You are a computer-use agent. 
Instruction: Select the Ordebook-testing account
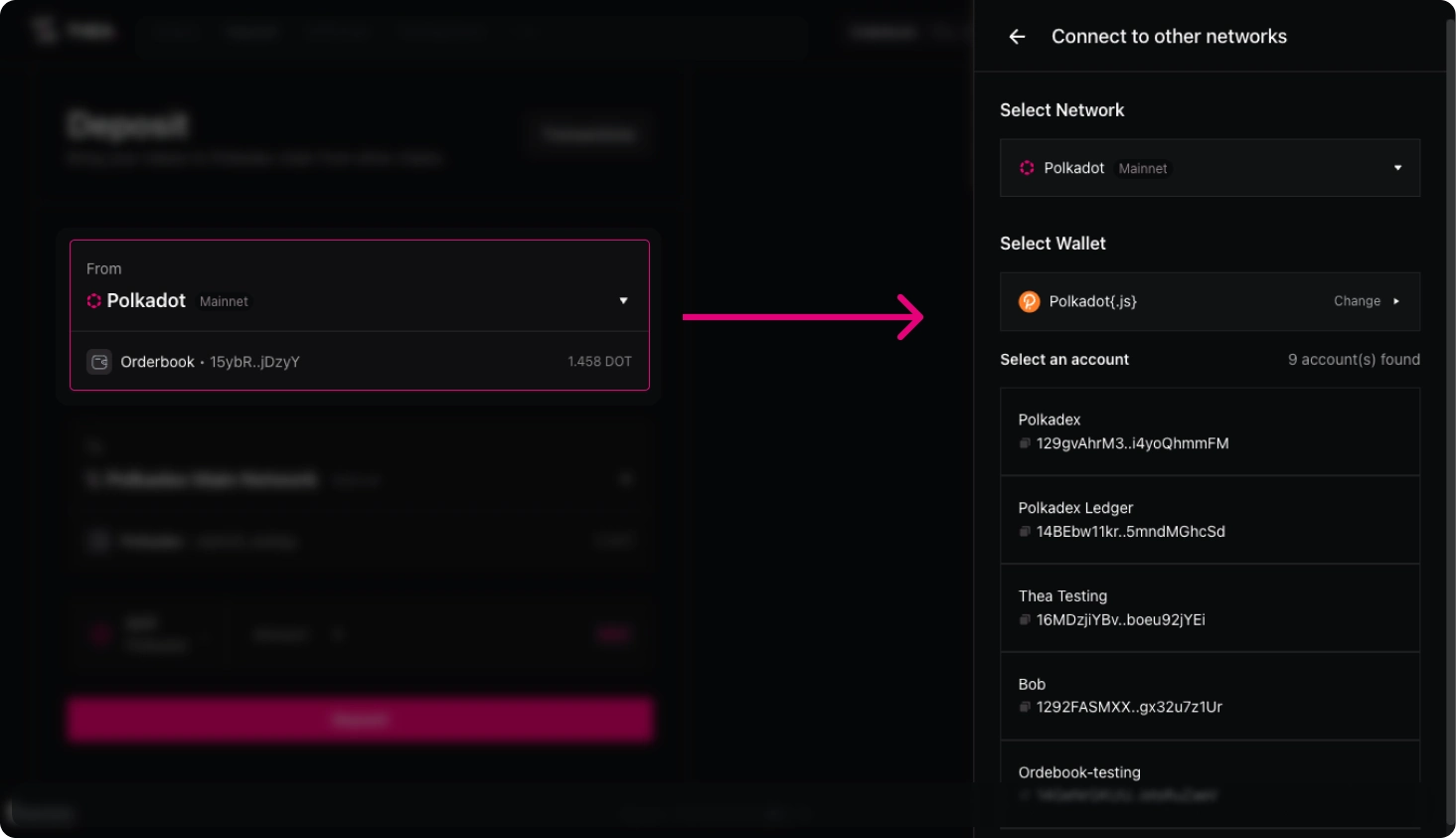(1210, 781)
